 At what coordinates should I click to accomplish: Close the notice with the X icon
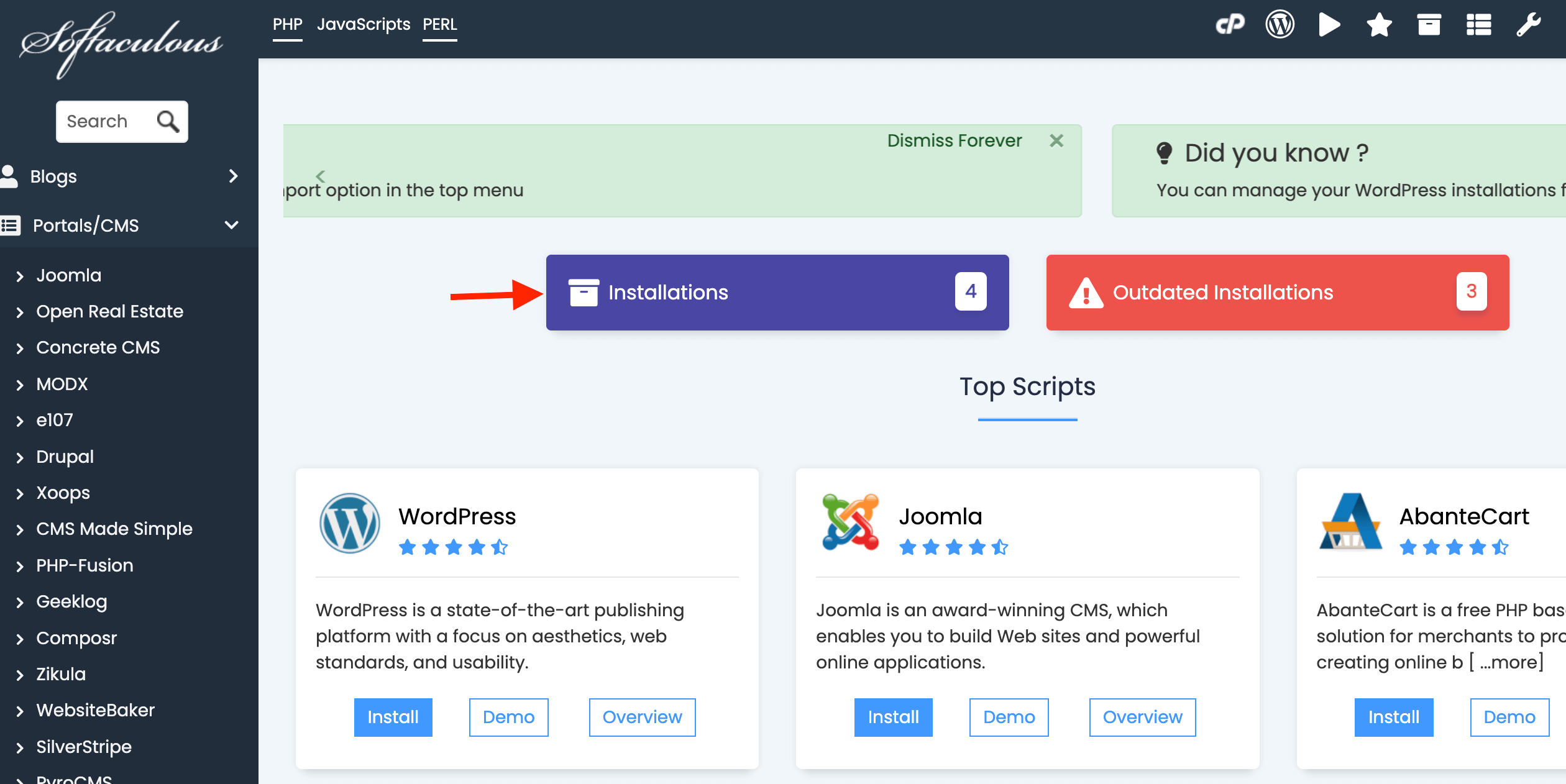pyautogui.click(x=1056, y=140)
